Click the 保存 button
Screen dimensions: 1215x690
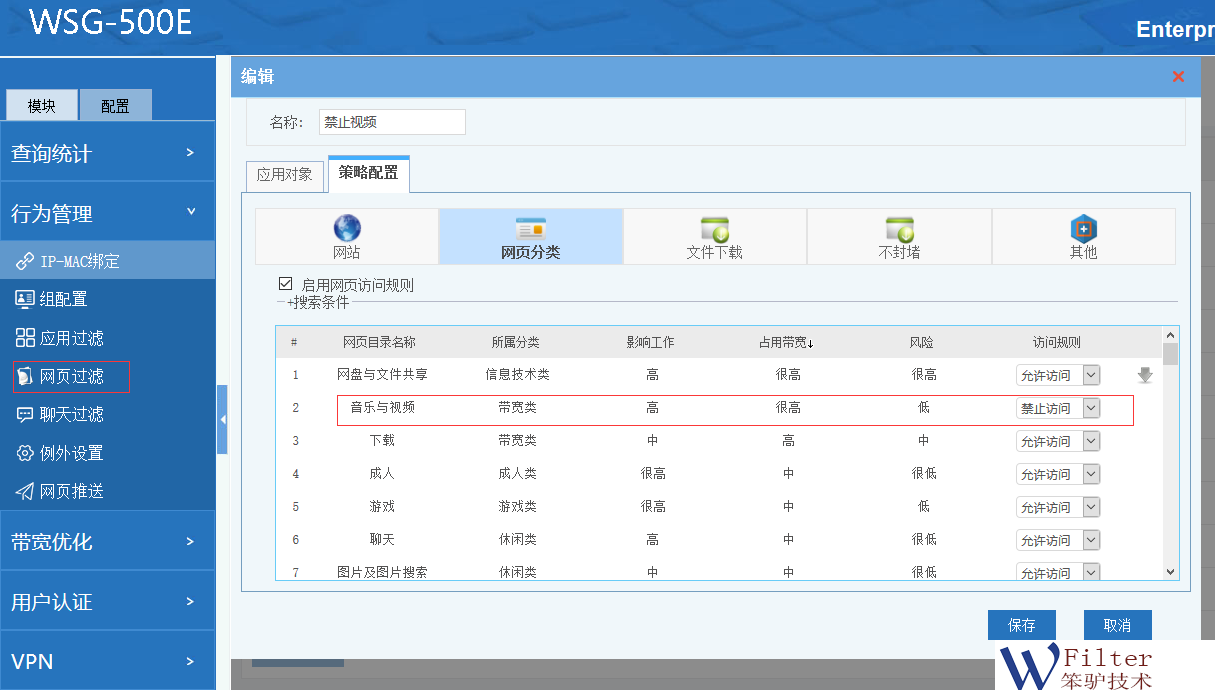click(1021, 625)
